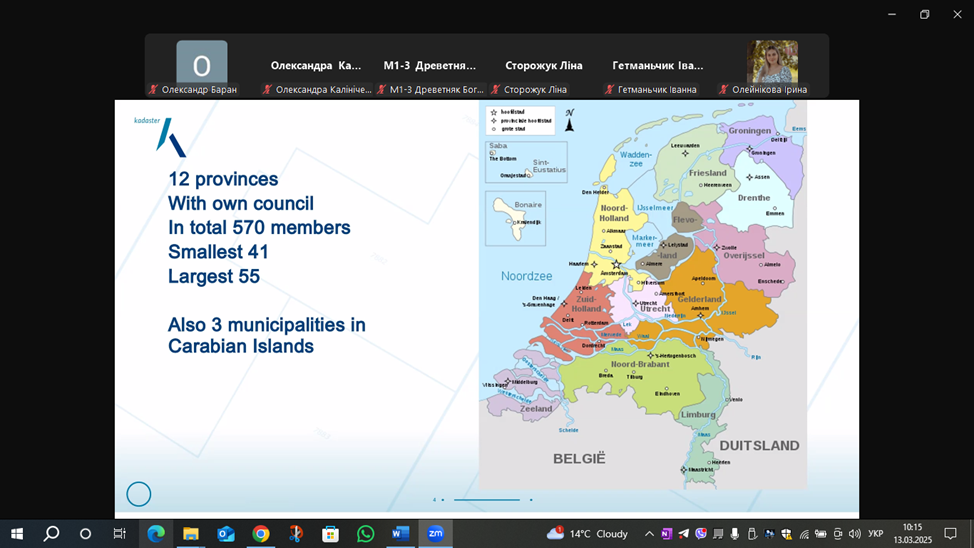Expand hidden system tray icons chevron

[x=649, y=534]
